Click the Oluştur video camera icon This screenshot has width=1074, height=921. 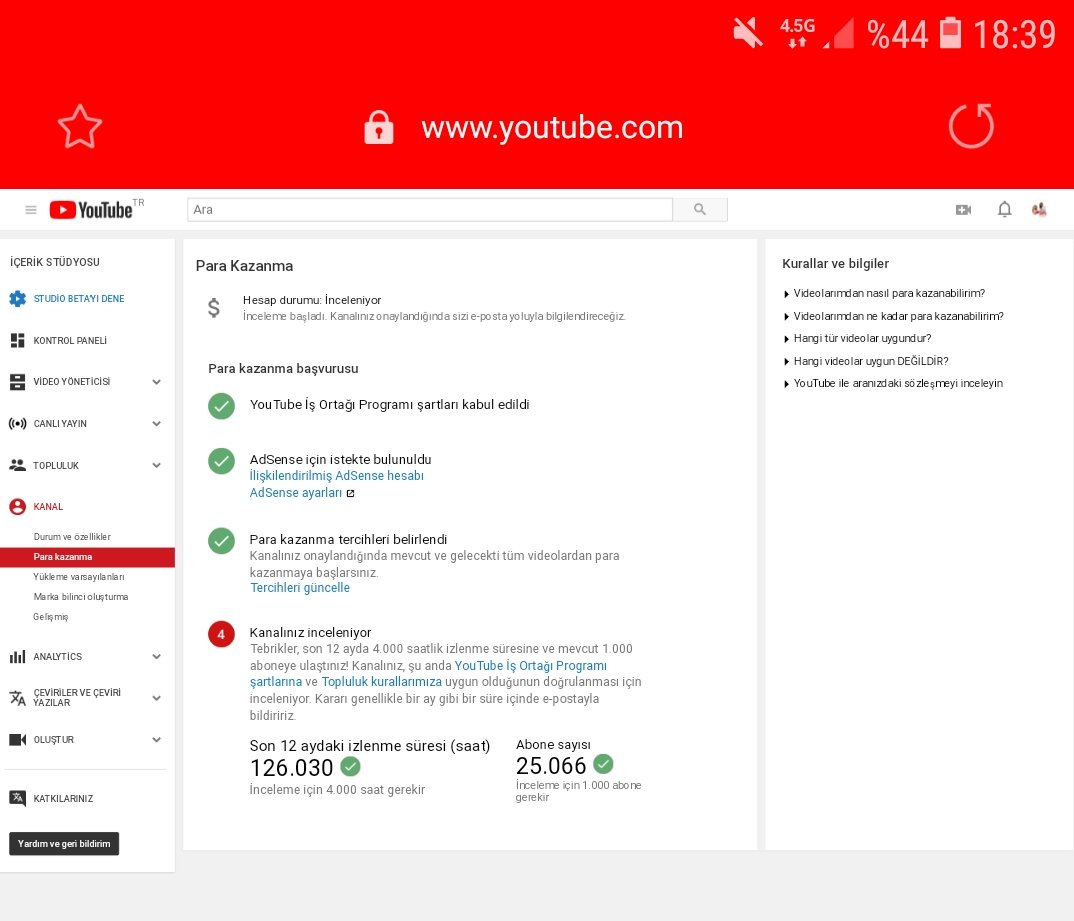[17, 740]
